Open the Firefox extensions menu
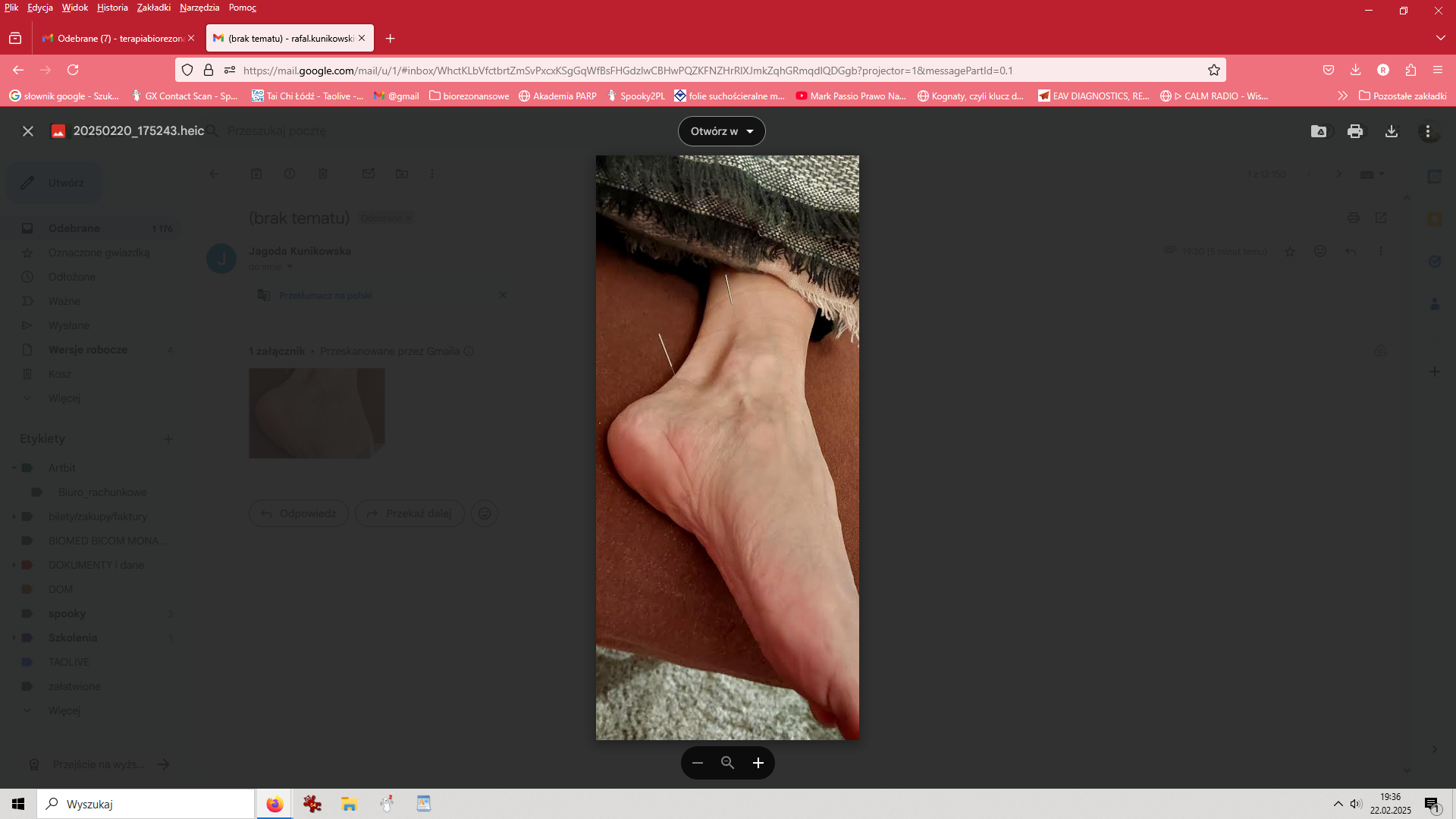 [1410, 70]
